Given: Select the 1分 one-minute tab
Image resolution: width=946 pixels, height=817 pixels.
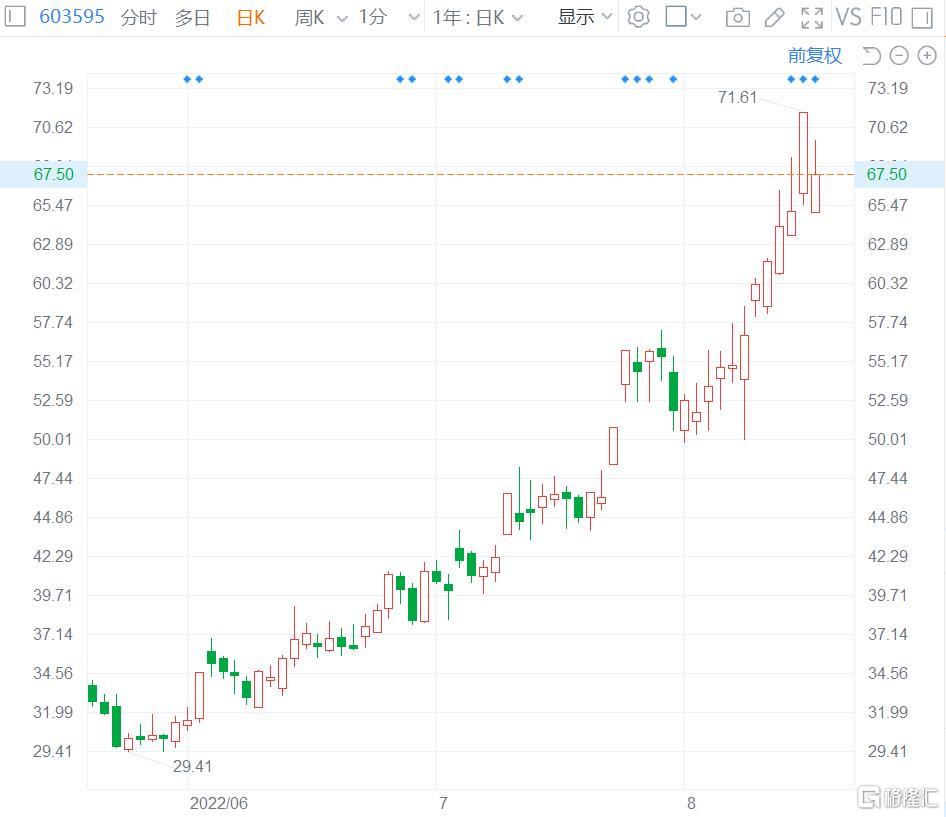Looking at the screenshot, I should (372, 17).
